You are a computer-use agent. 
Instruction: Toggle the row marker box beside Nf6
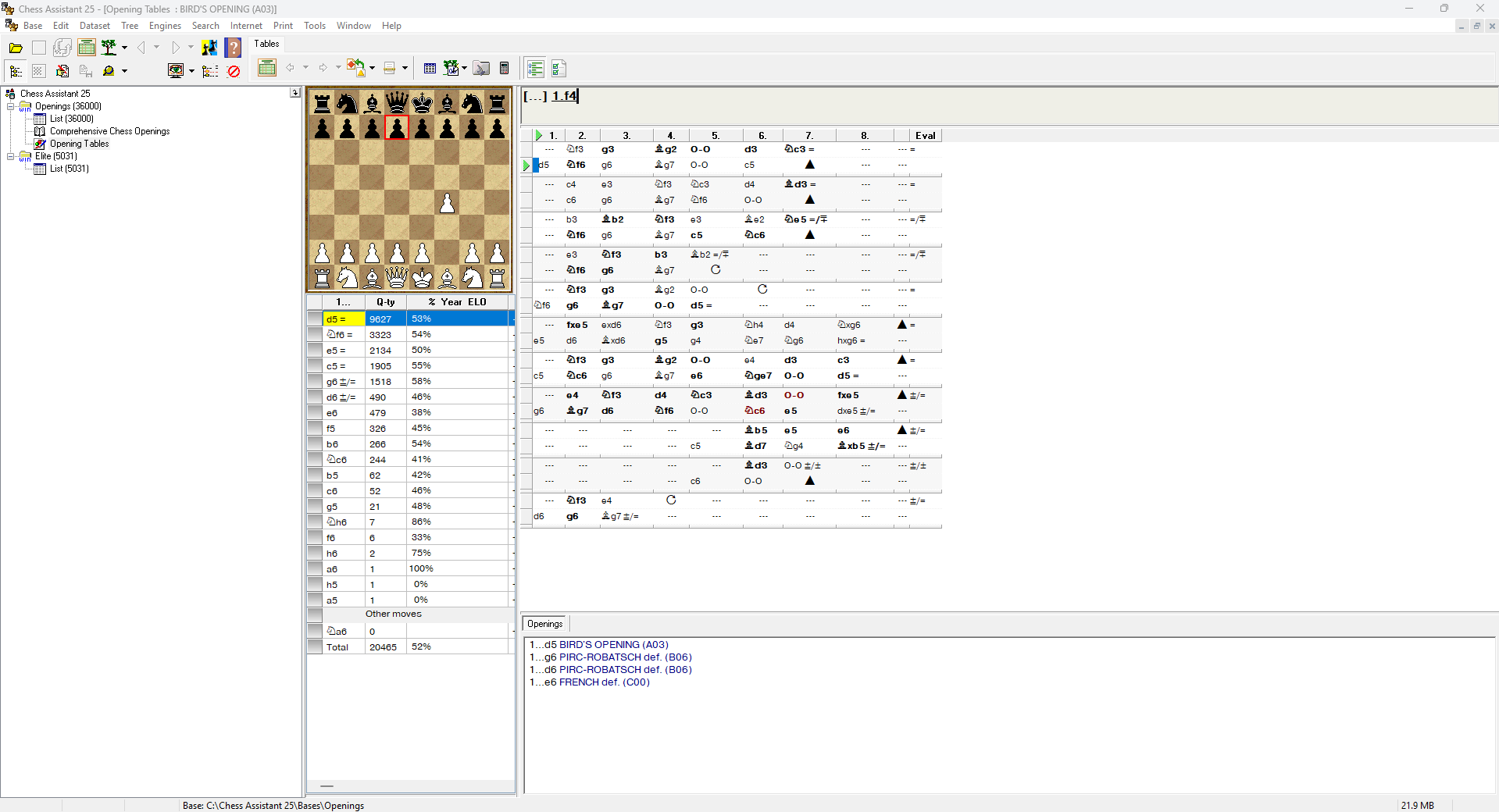pos(315,334)
